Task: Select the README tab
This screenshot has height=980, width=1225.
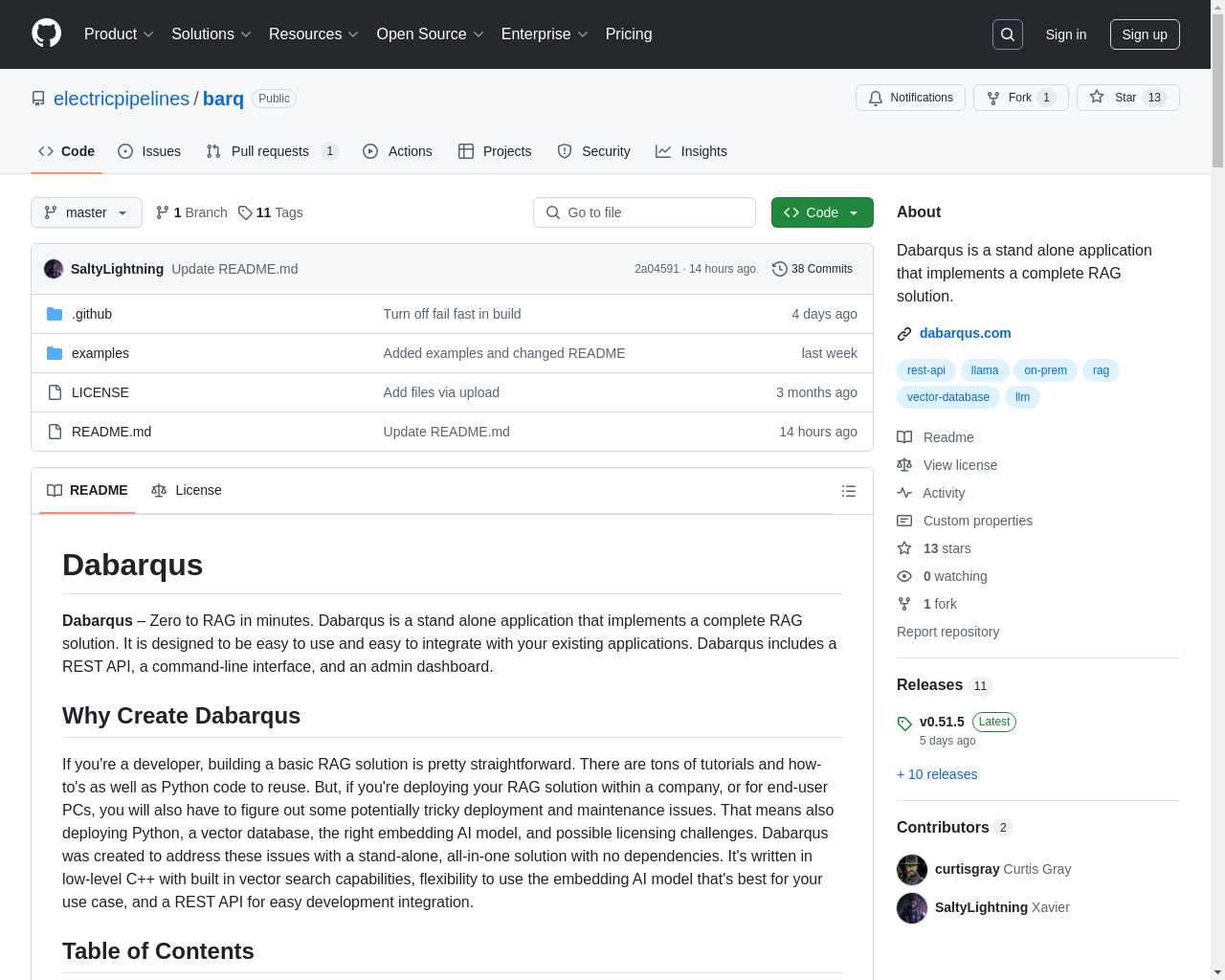Action: (x=87, y=490)
